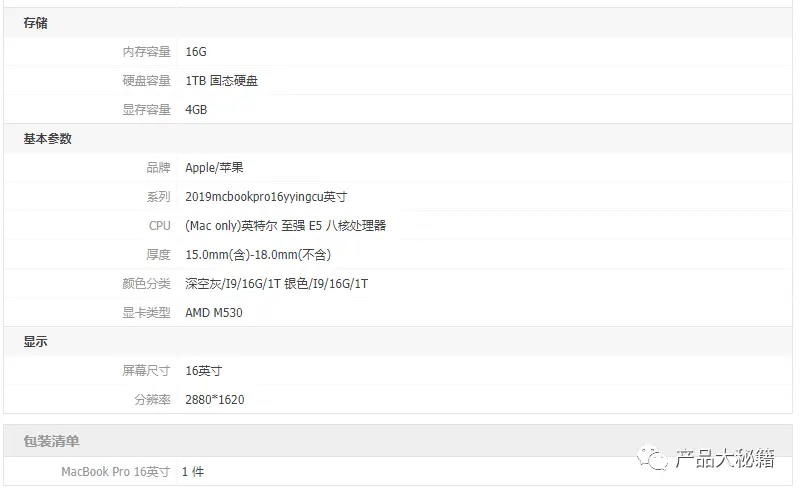The width and height of the screenshot is (800, 493).
Task: Select the 颜色分类 label
Action: point(146,283)
